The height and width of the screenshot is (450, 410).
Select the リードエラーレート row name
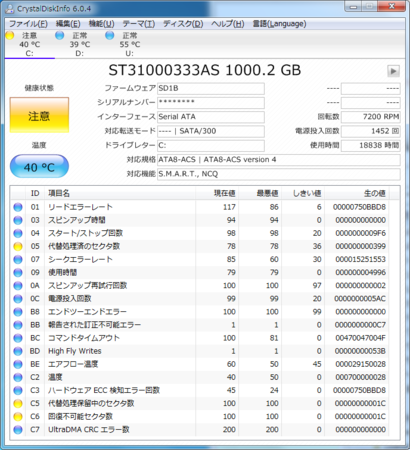pos(80,207)
